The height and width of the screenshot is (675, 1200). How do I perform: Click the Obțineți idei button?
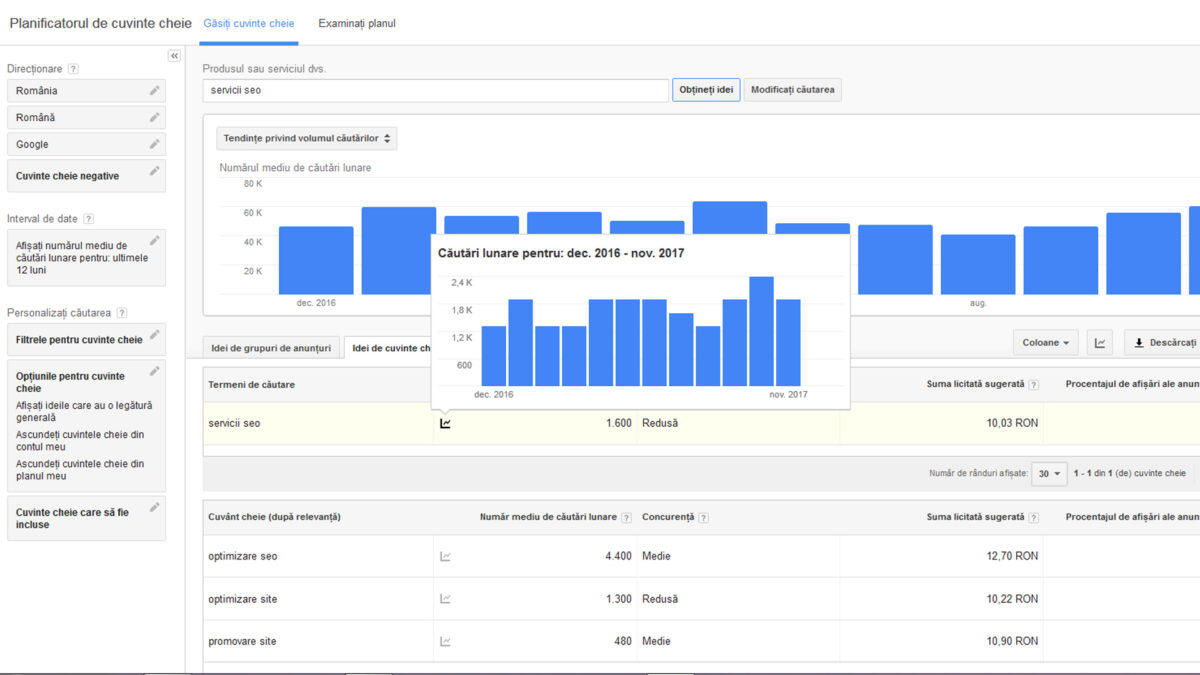point(706,90)
